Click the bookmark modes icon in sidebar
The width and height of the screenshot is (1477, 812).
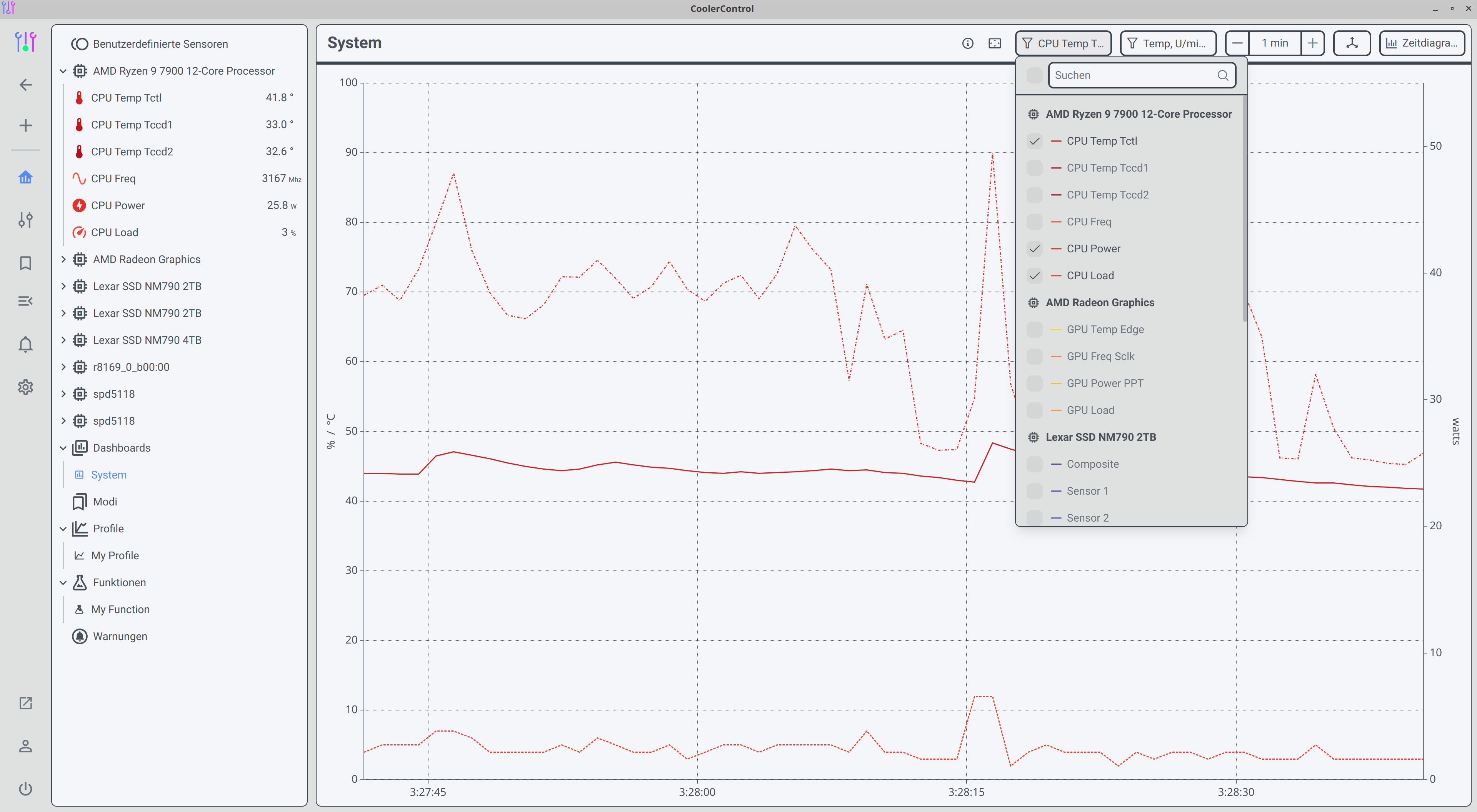coord(25,263)
